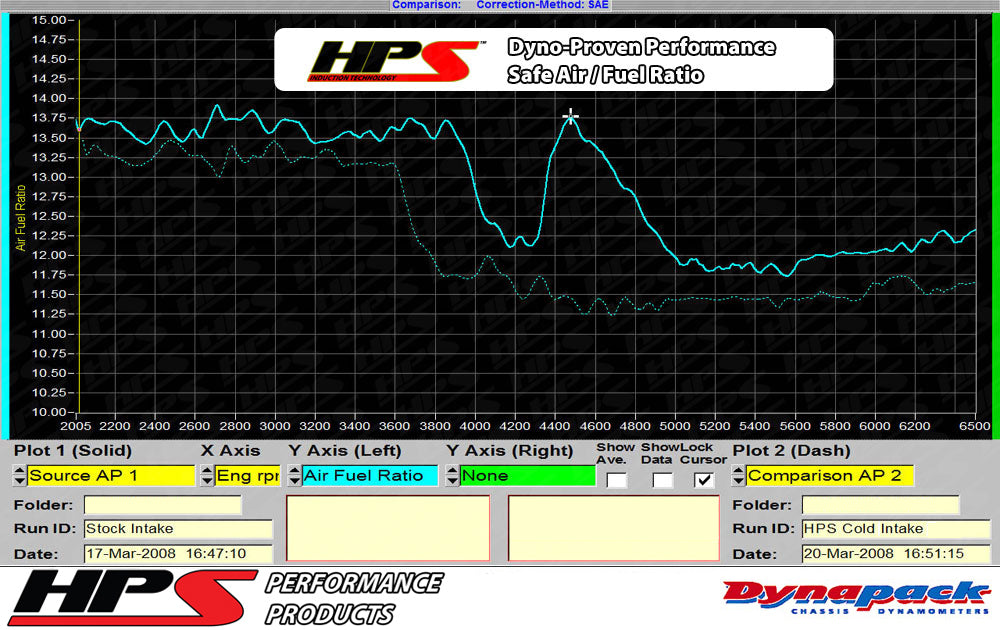Click the green None field for Y Axis (Right)
The height and width of the screenshot is (630, 1000).
530,476
